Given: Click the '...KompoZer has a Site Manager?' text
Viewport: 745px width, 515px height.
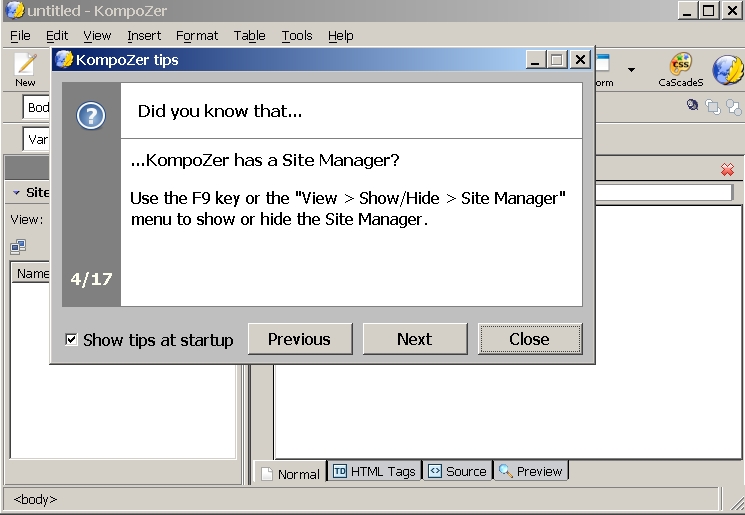Looking at the screenshot, I should click(265, 160).
